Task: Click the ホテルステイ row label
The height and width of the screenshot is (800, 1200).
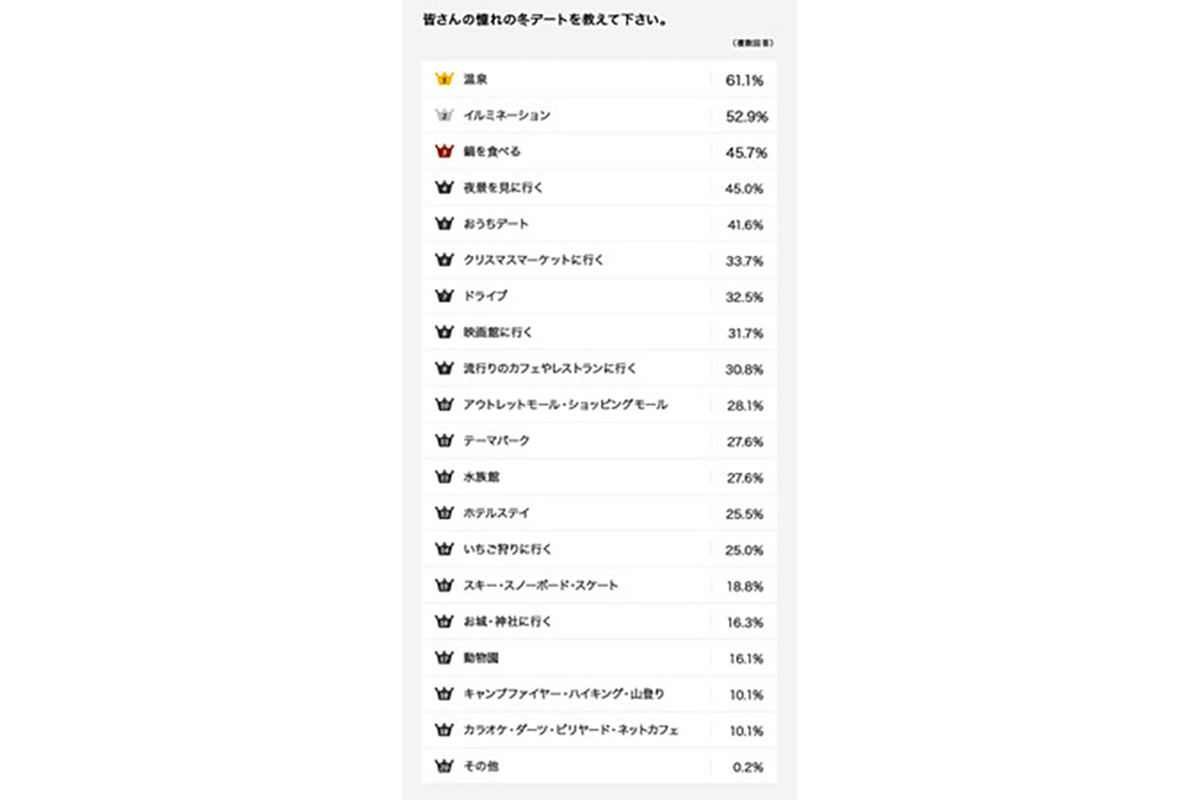Action: [497, 513]
